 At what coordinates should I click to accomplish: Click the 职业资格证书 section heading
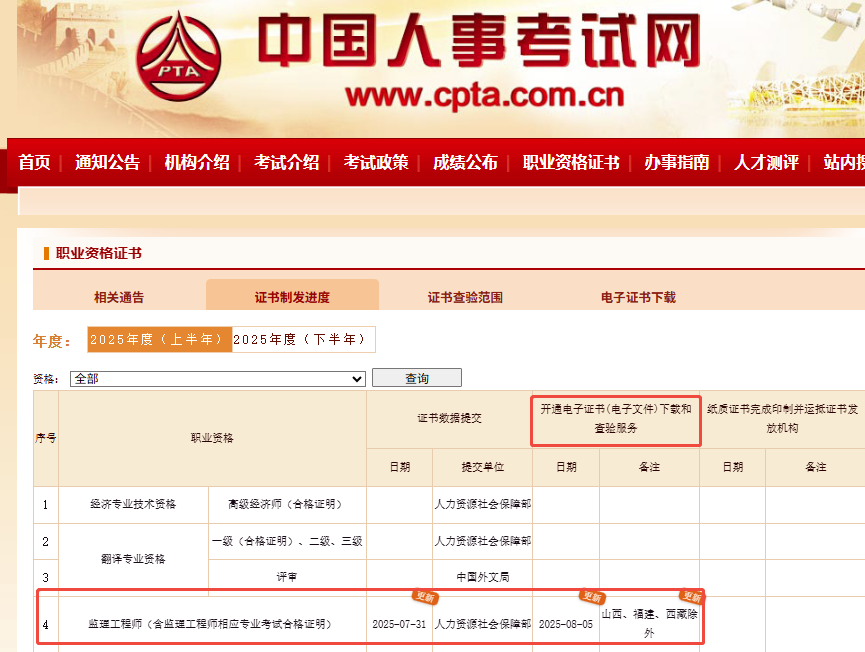[99, 253]
